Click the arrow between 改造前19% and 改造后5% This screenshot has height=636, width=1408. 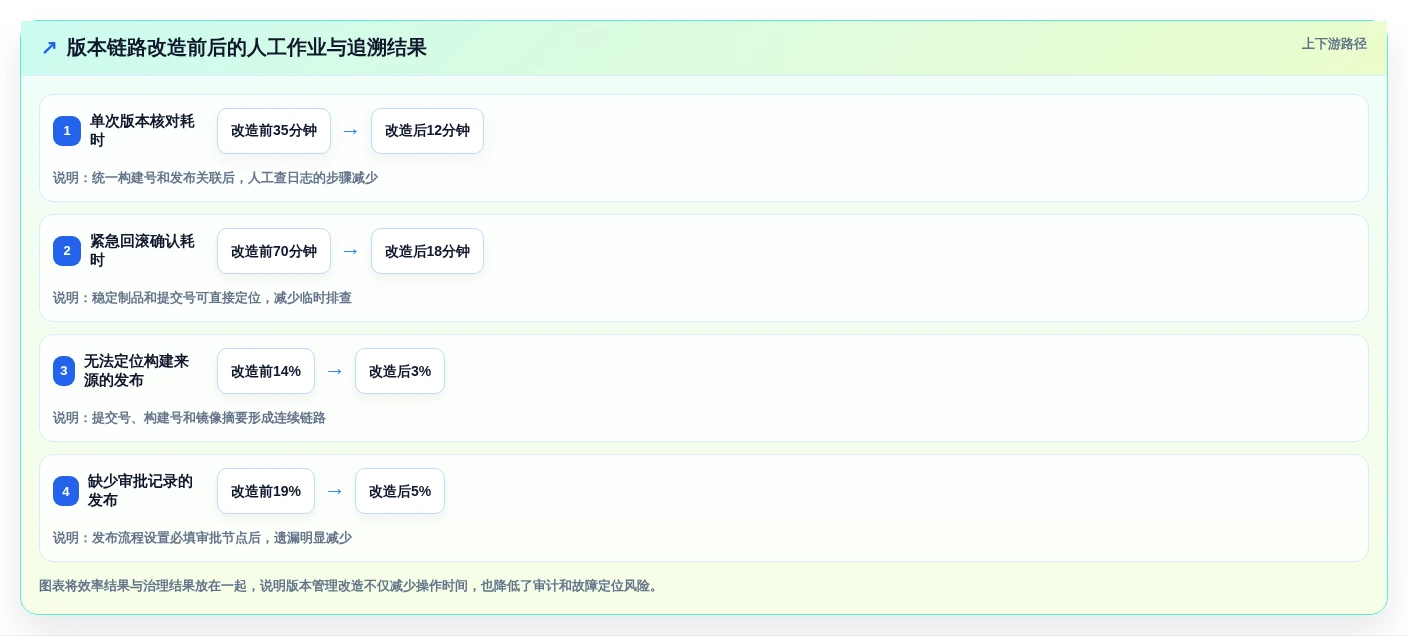click(x=335, y=491)
